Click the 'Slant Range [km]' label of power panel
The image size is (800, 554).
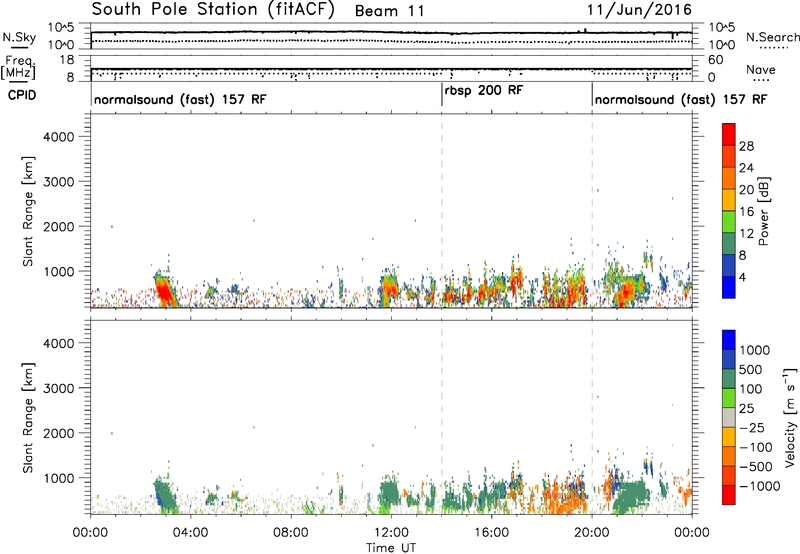pos(28,211)
